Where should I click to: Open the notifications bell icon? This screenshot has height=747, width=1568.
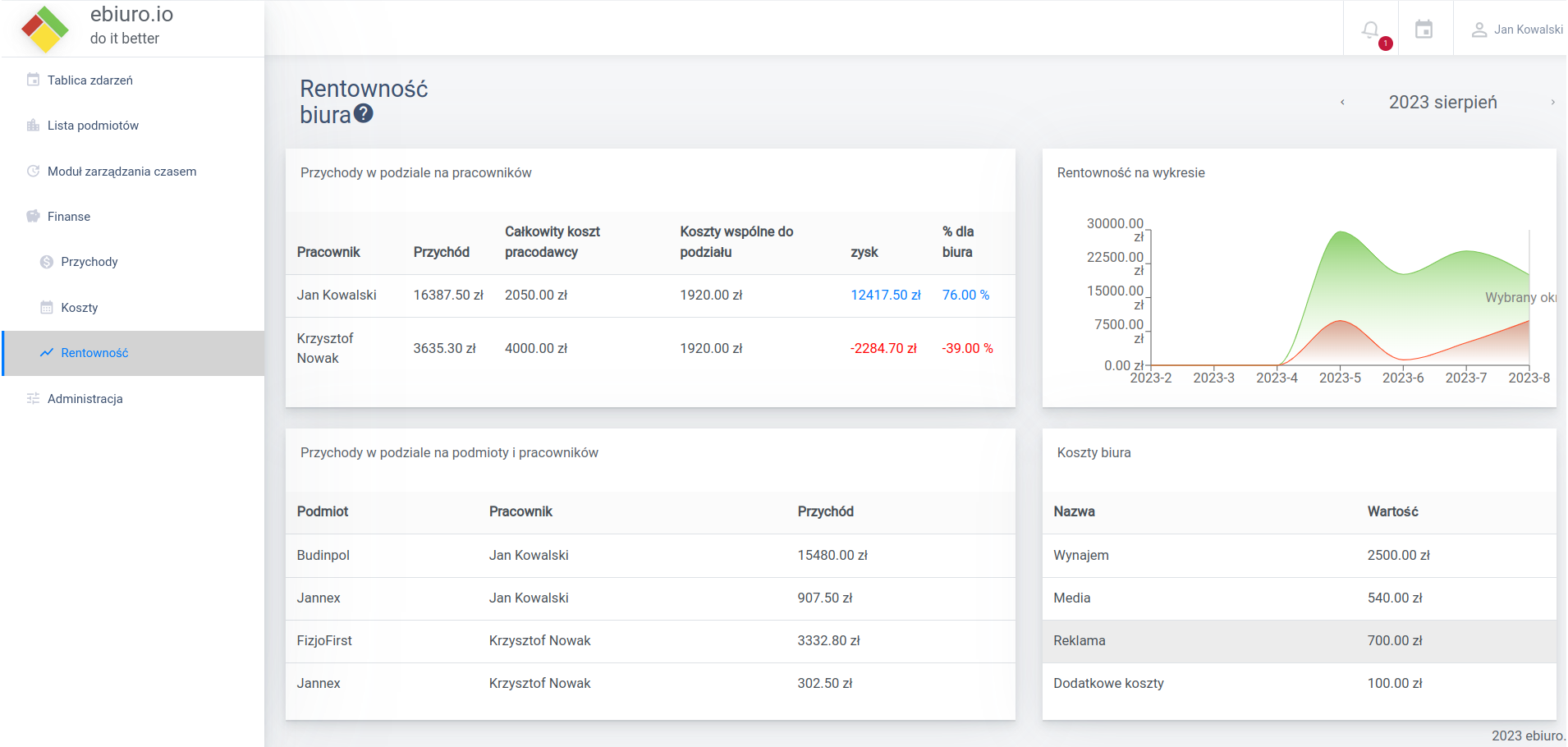[x=1370, y=30]
